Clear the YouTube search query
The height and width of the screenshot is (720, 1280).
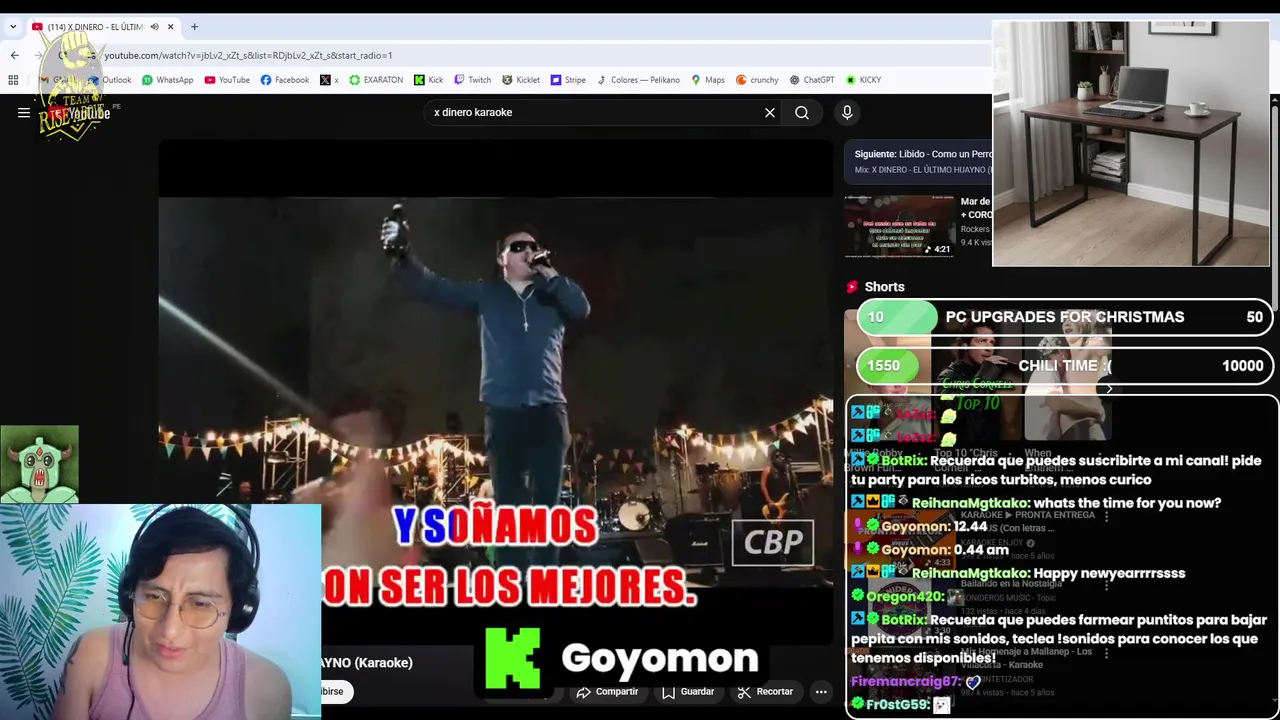pyautogui.click(x=770, y=113)
